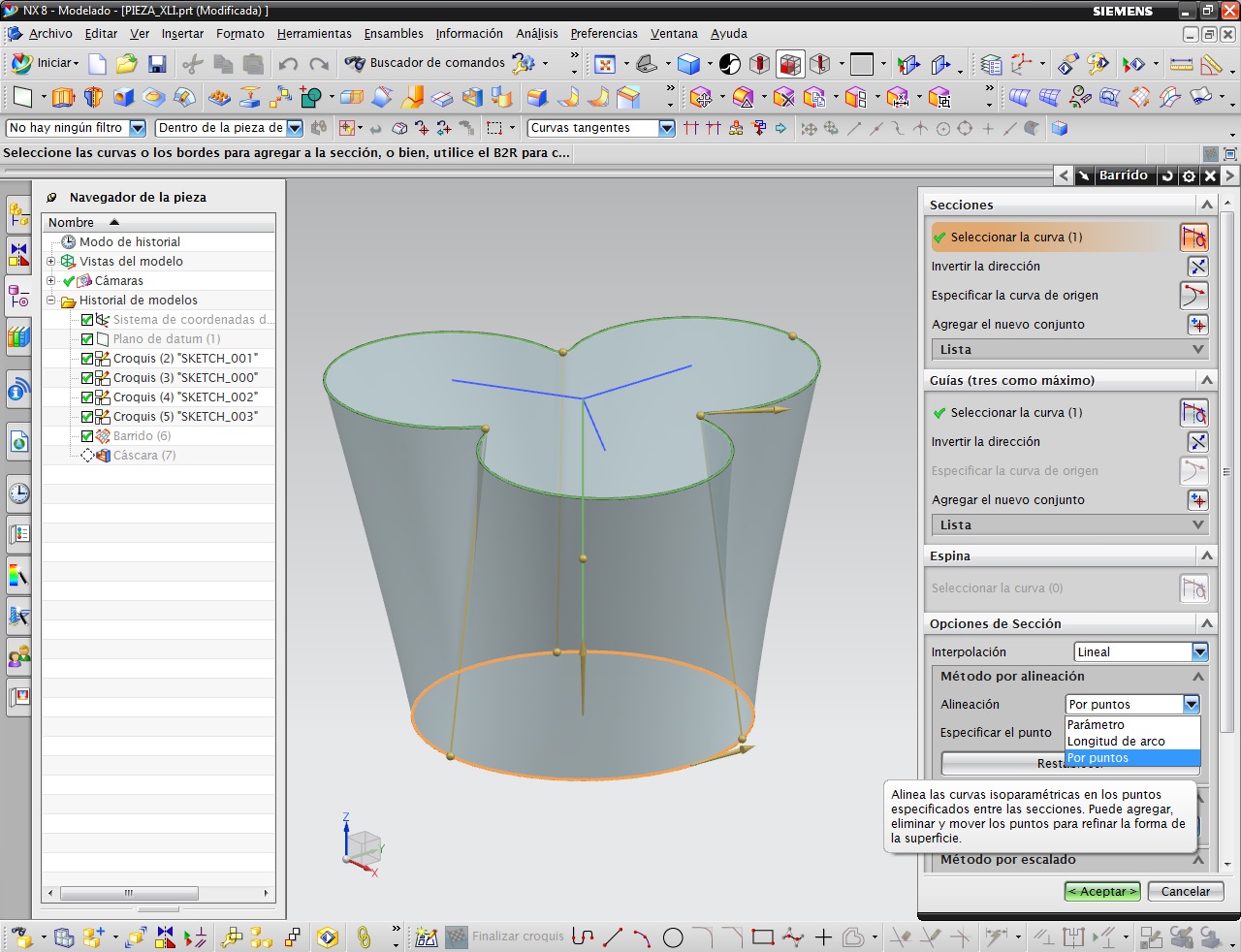Image resolution: width=1241 pixels, height=952 pixels.
Task: Click the Barrido dialog reset icon
Action: point(1167,175)
